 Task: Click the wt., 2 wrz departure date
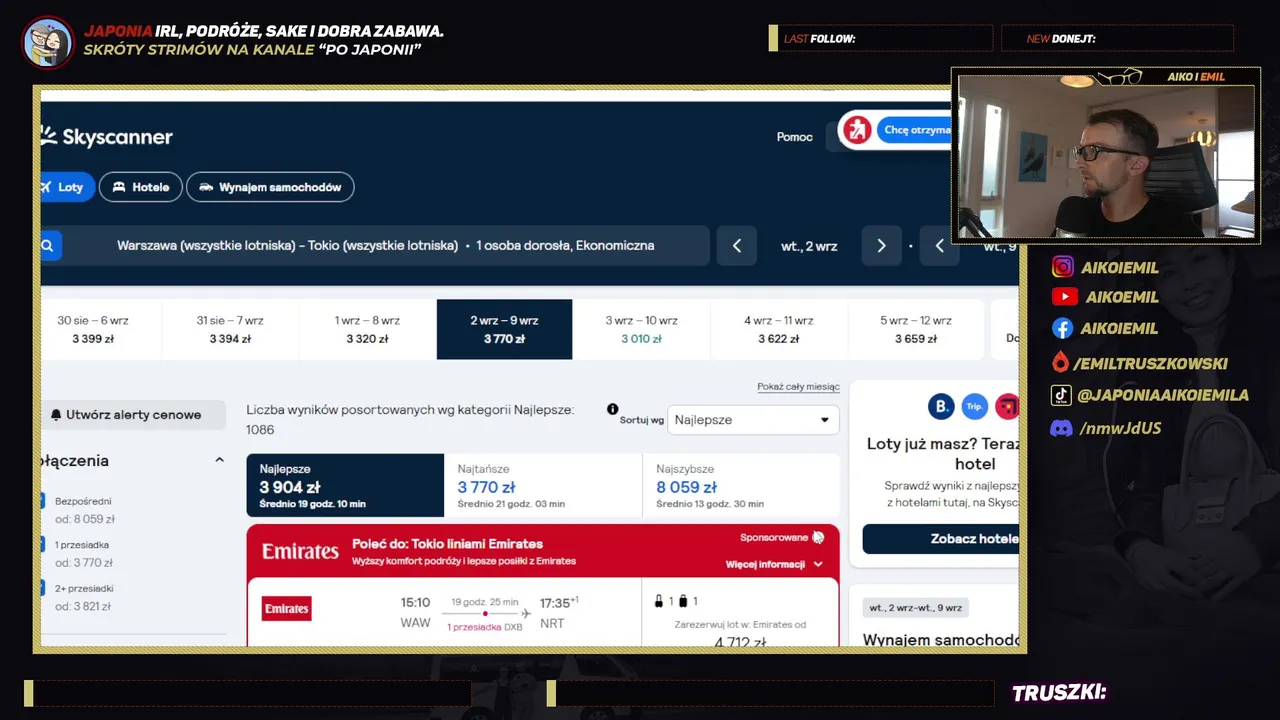[809, 246]
